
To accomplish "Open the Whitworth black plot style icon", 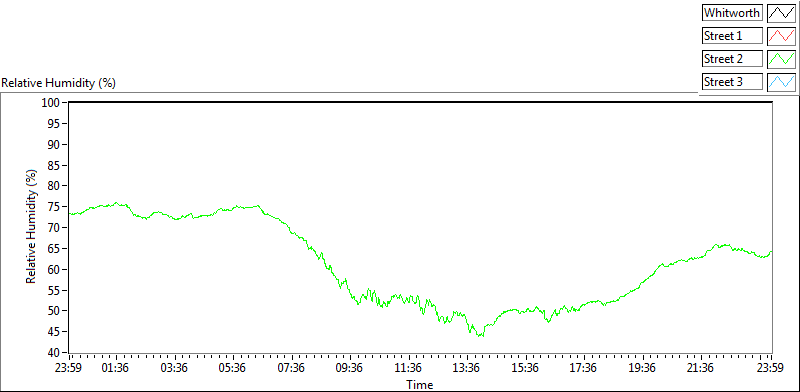I will tap(781, 13).
